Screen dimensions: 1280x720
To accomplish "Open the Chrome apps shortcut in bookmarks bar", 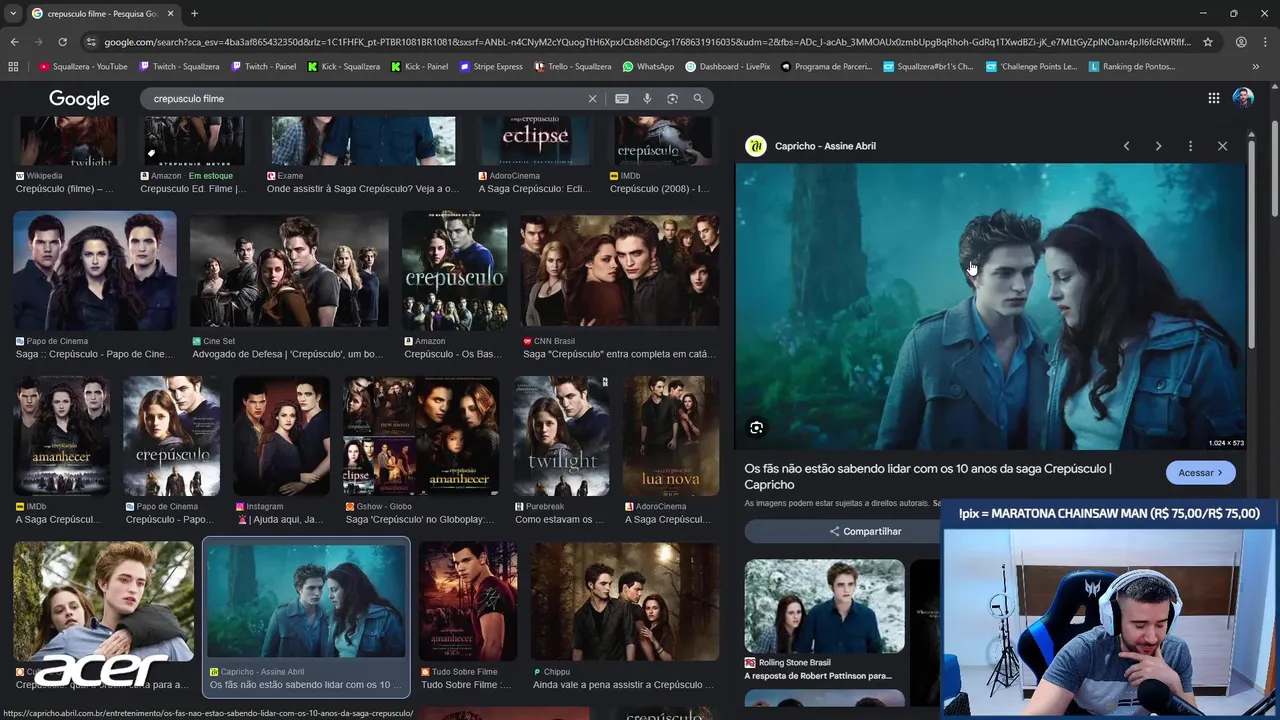I will [13, 67].
